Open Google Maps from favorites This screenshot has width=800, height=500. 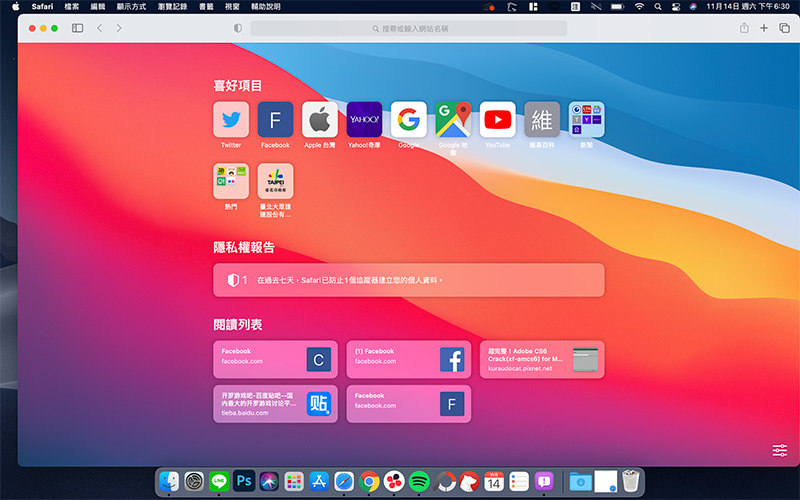tap(453, 120)
